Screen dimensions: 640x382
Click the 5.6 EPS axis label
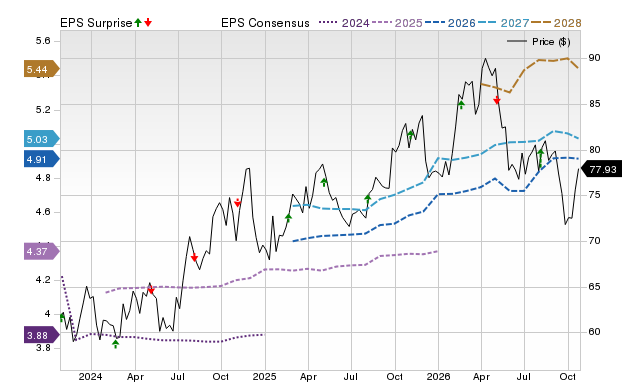tap(43, 41)
